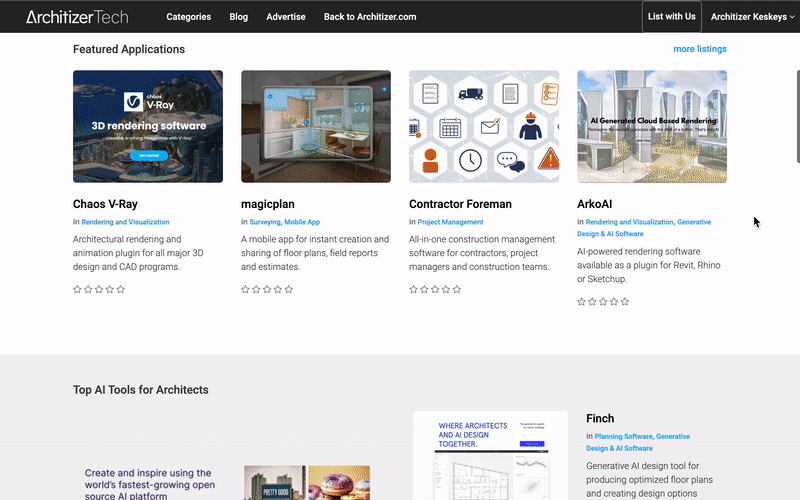Open the Finch title link
This screenshot has height=500, width=800.
point(600,418)
